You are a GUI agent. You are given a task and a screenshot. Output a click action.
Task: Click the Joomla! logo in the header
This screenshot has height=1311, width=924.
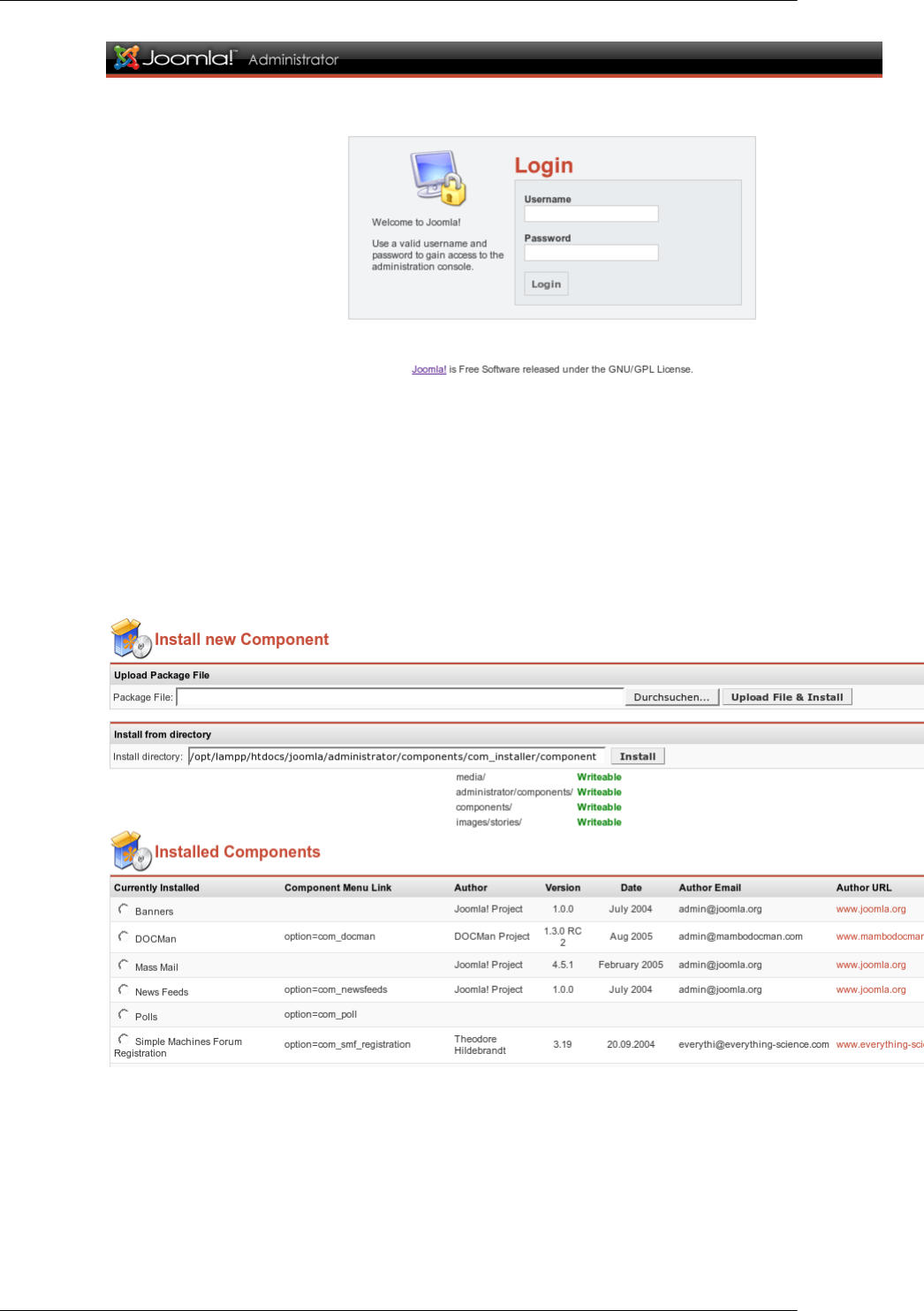[175, 58]
